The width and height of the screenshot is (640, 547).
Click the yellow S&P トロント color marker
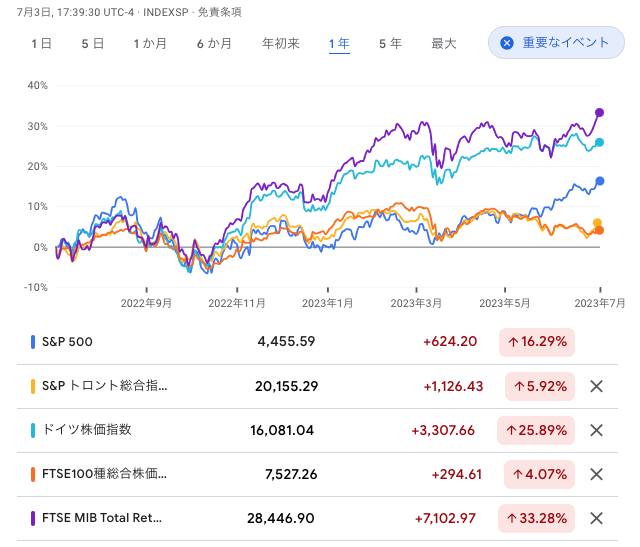33,386
